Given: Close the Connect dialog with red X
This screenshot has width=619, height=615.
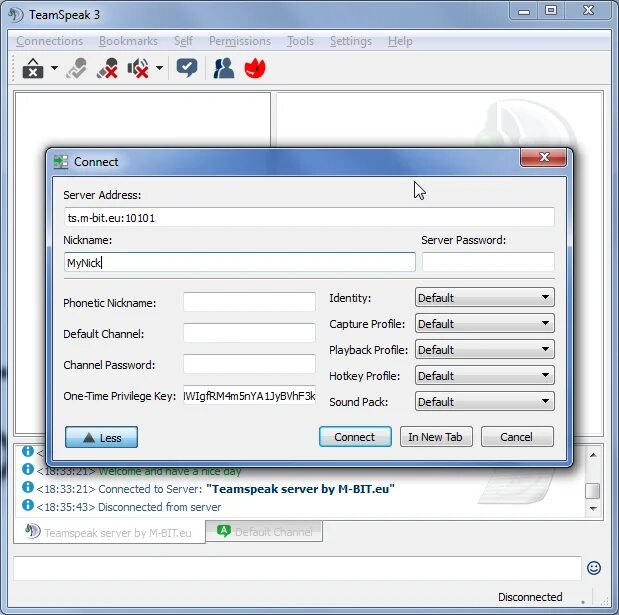Looking at the screenshot, I should pyautogui.click(x=544, y=157).
